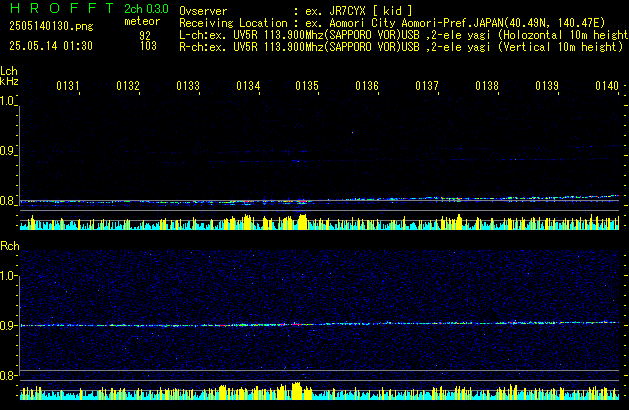This screenshot has width=629, height=410.
Task: Click the HROFFT title text
Action: tap(62, 8)
